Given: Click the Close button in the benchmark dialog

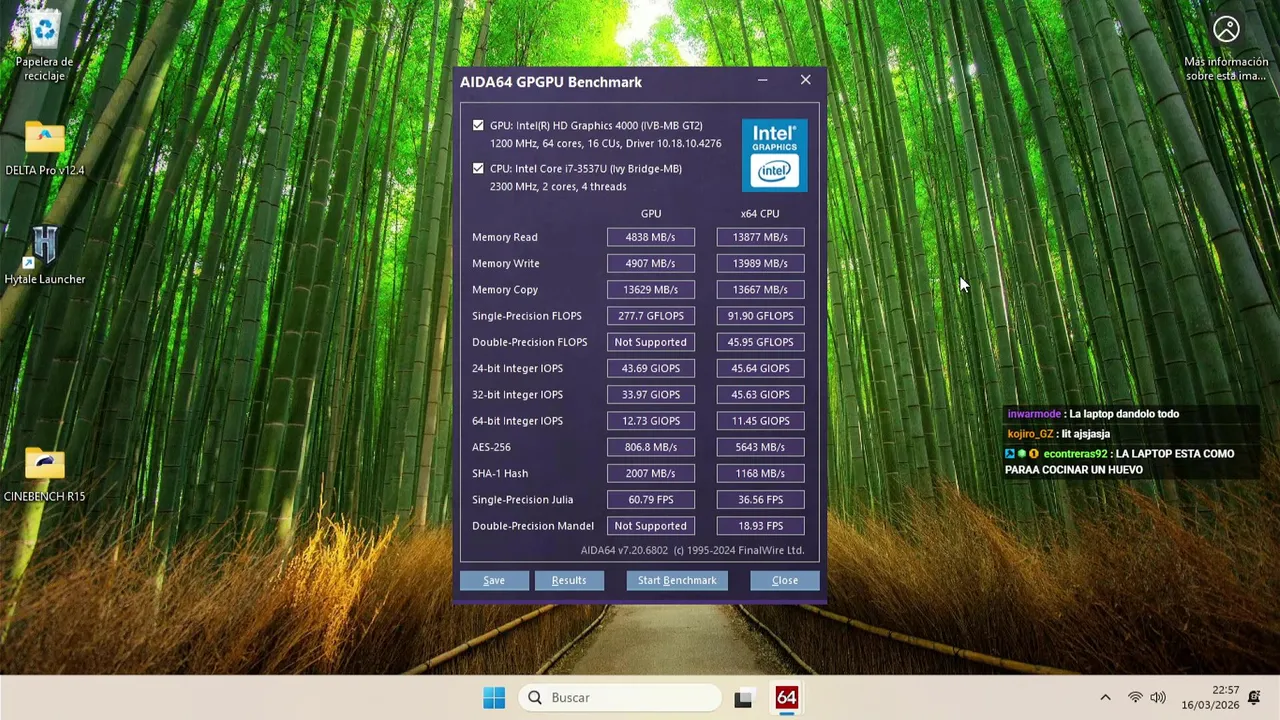Looking at the screenshot, I should tap(785, 580).
